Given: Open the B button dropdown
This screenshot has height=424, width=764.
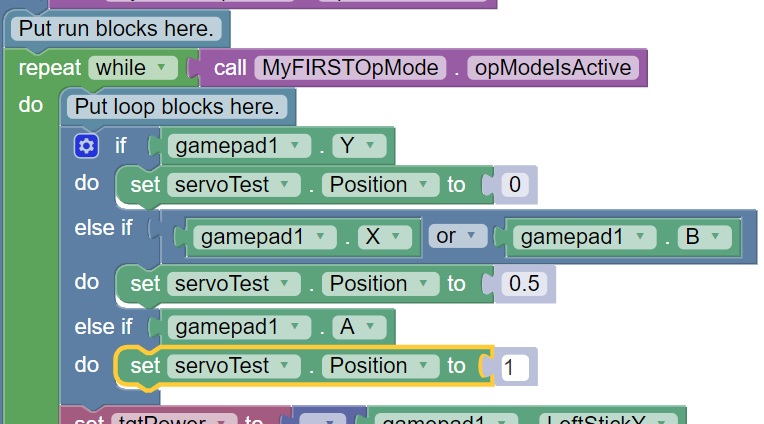Looking at the screenshot, I should click(704, 237).
